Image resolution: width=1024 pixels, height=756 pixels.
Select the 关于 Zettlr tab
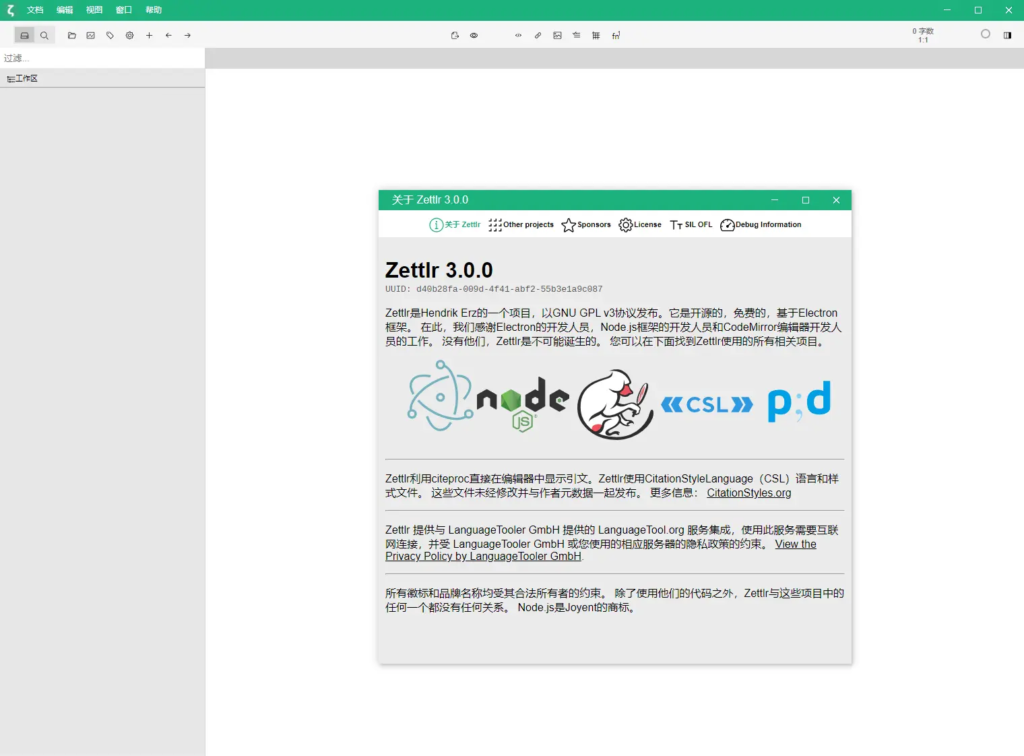[x=455, y=225]
